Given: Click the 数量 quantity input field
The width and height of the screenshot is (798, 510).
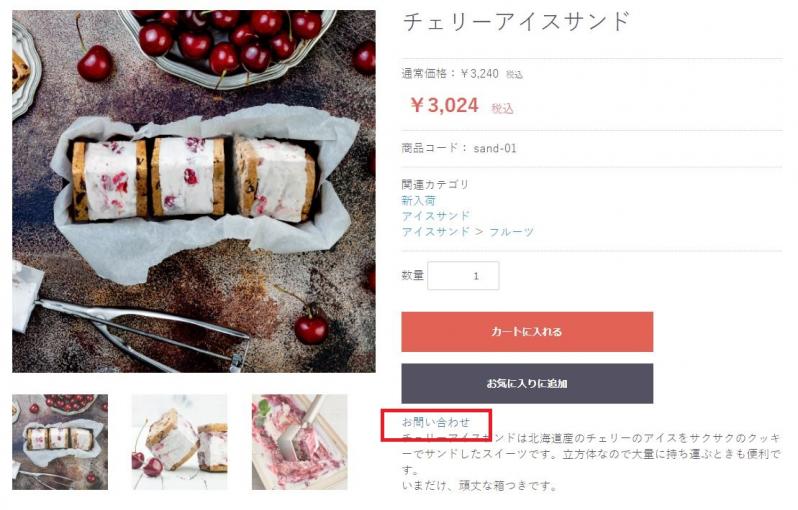Looking at the screenshot, I should [463, 276].
